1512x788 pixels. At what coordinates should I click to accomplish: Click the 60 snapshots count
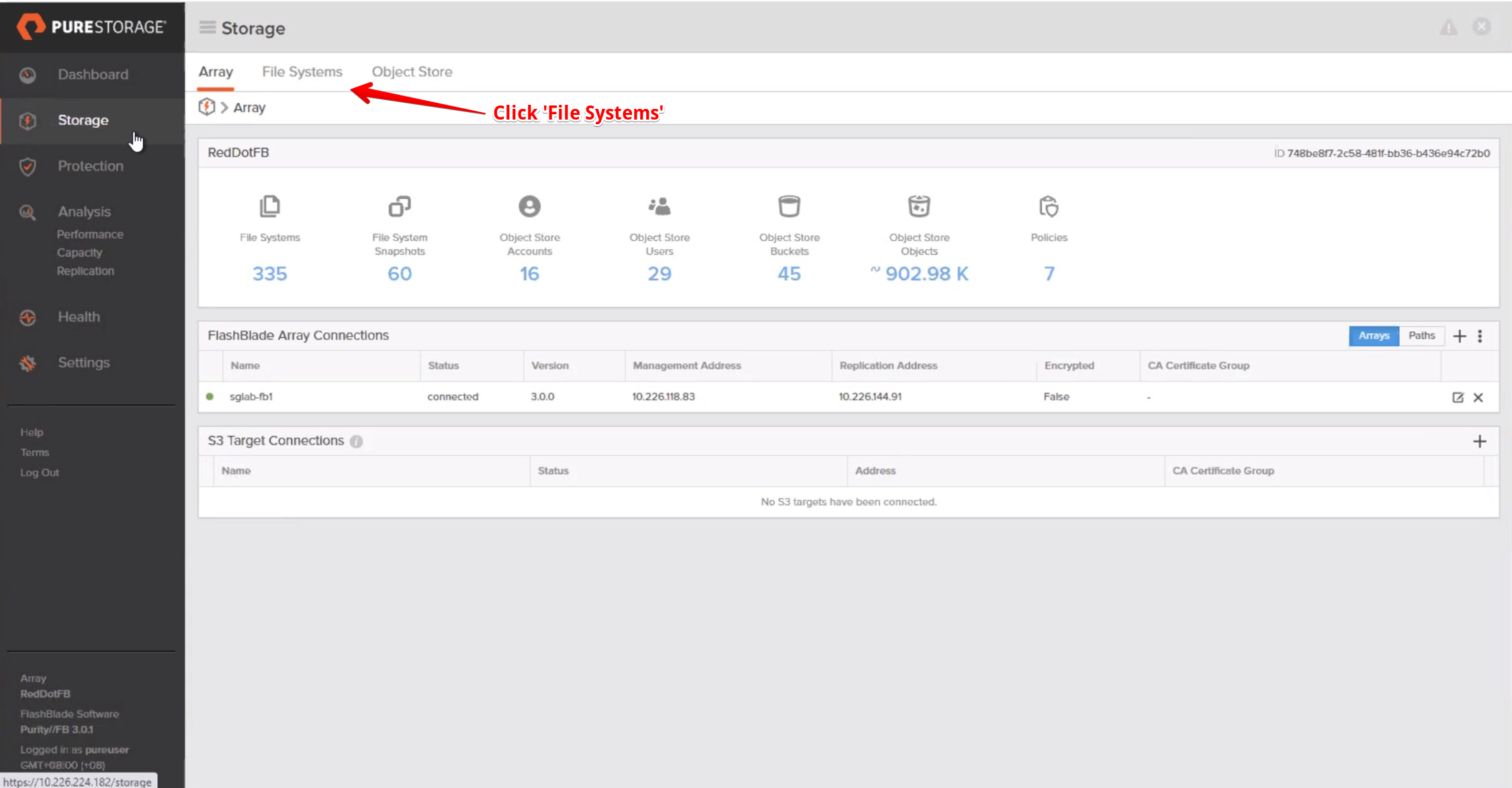[x=400, y=273]
